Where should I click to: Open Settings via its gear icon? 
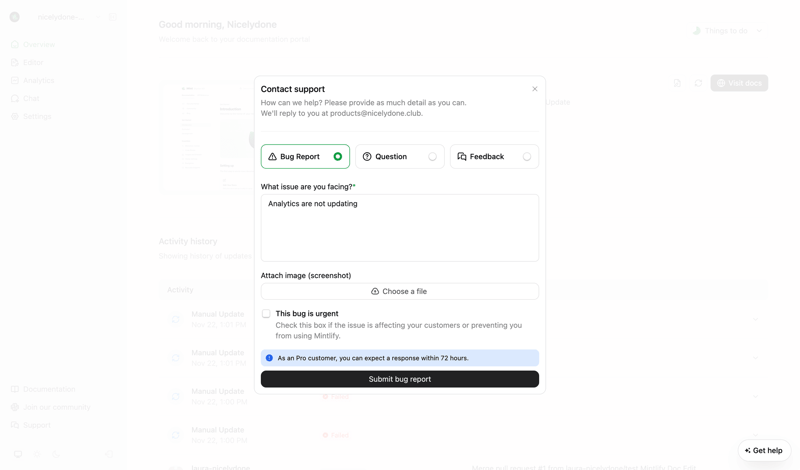pos(15,116)
